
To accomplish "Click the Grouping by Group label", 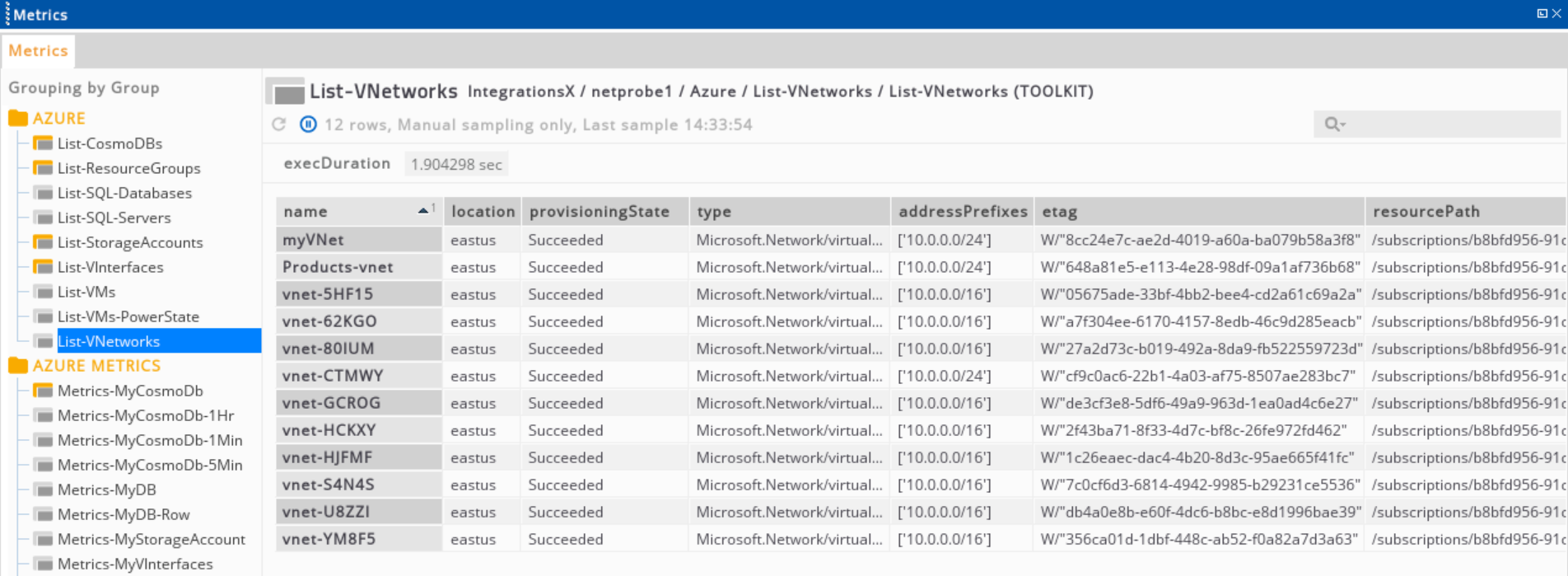I will tap(84, 87).
